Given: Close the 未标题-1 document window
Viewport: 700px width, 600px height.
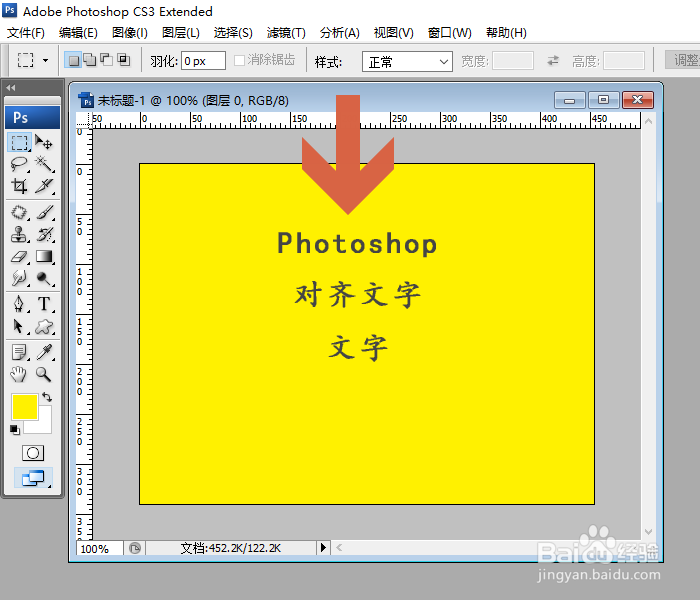Looking at the screenshot, I should point(638,100).
